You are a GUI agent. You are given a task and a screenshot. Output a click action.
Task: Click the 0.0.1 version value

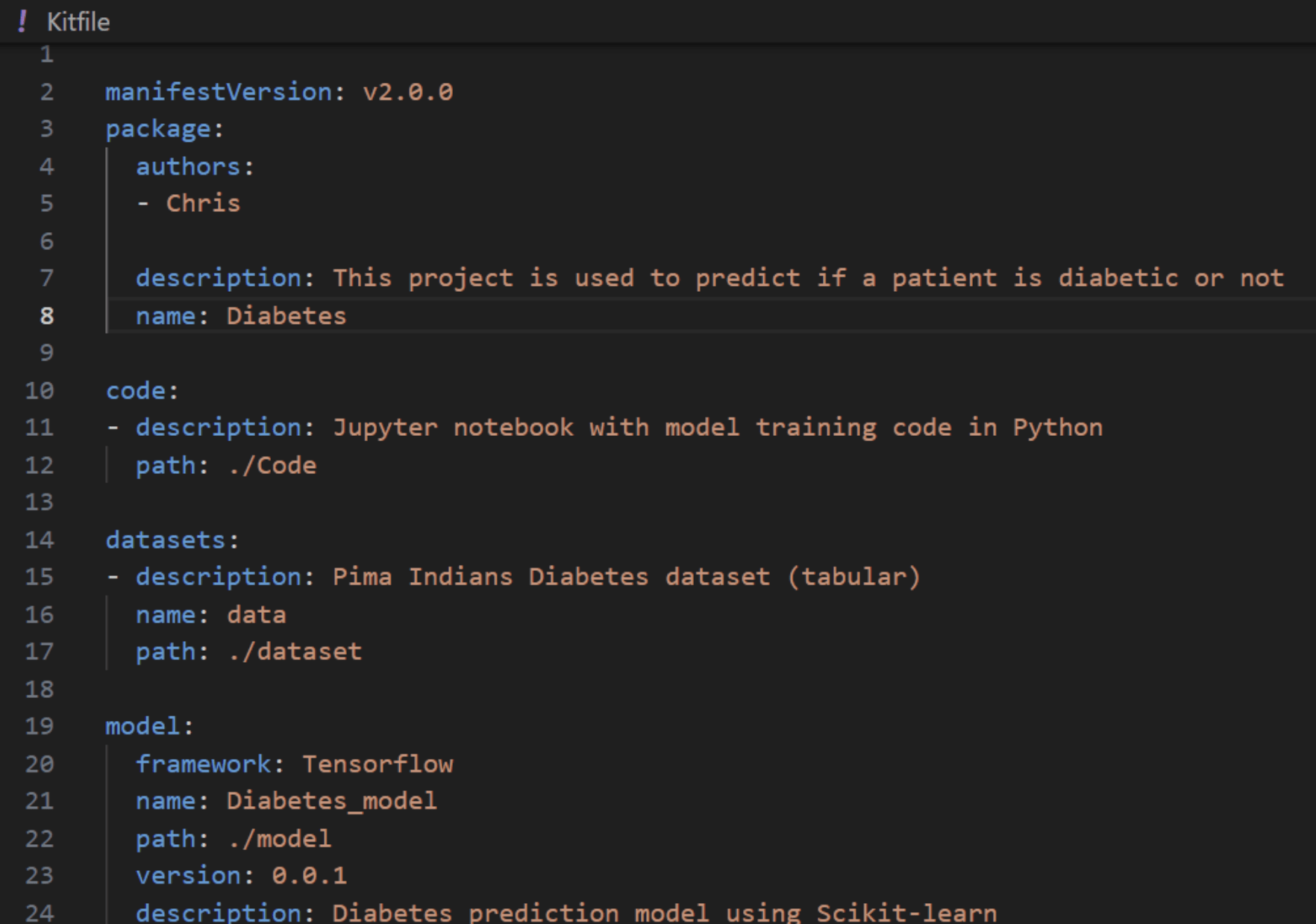coord(310,875)
